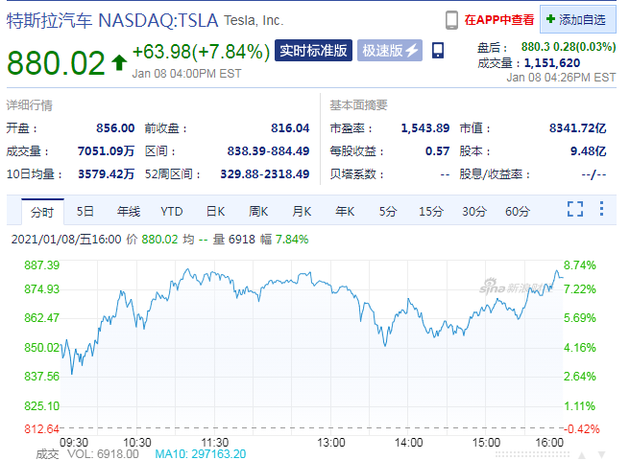Screen dimensions: 630x460
Task: Click the market cap value 8341.72亿
Action: pos(578,128)
